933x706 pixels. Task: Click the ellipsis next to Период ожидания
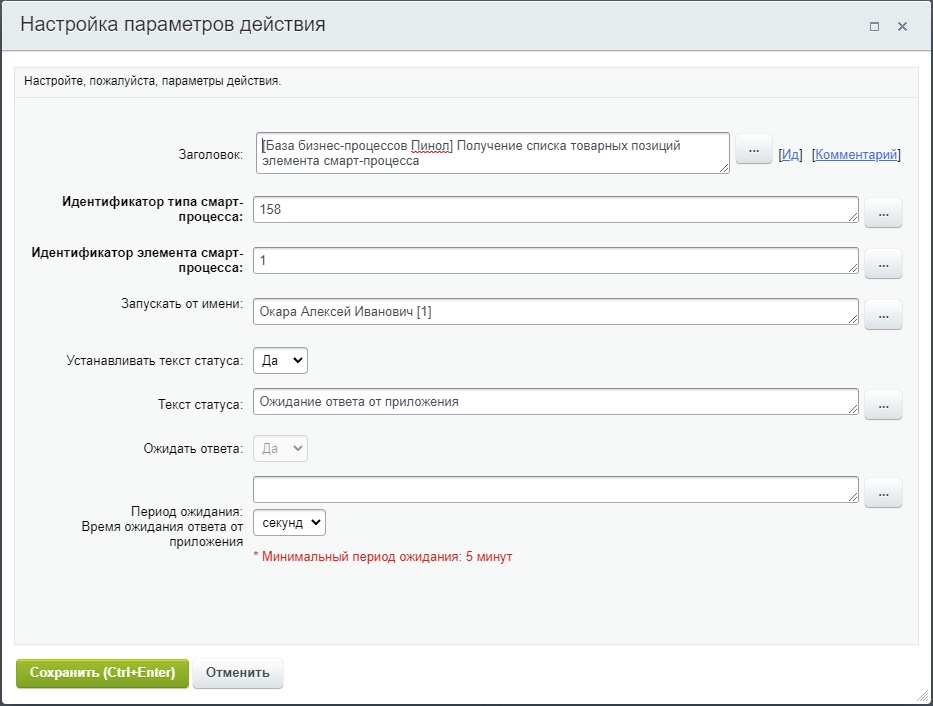click(883, 492)
